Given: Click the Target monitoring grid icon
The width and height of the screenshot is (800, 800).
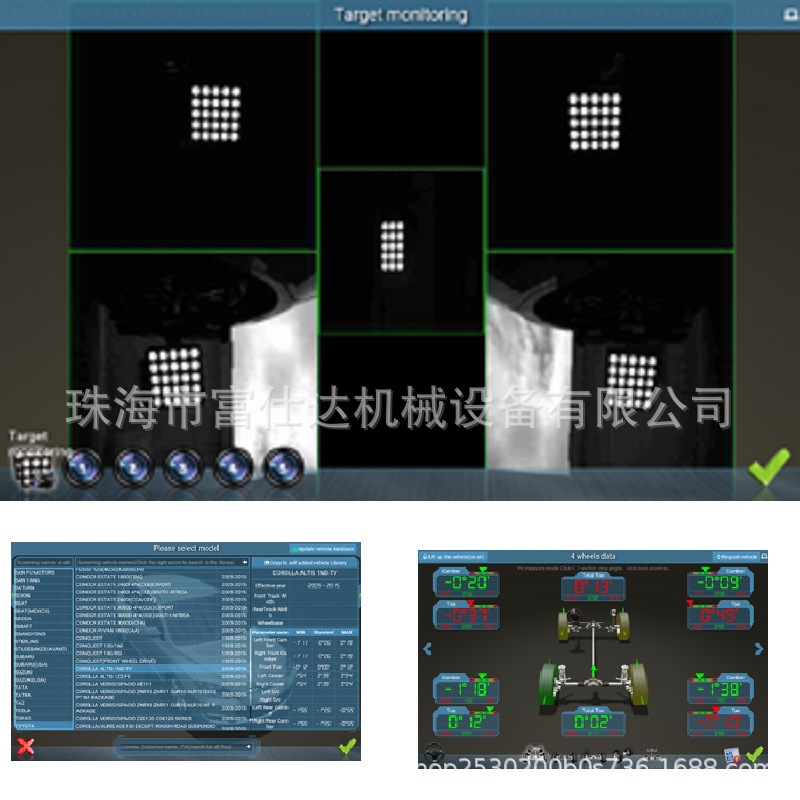Looking at the screenshot, I should point(33,471).
